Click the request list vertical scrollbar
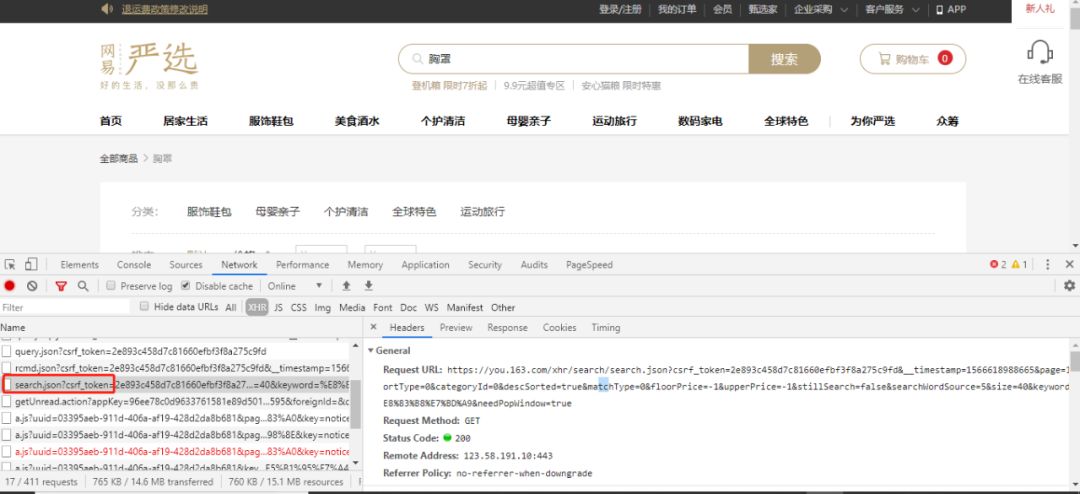The image size is (1080, 494). coord(355,403)
